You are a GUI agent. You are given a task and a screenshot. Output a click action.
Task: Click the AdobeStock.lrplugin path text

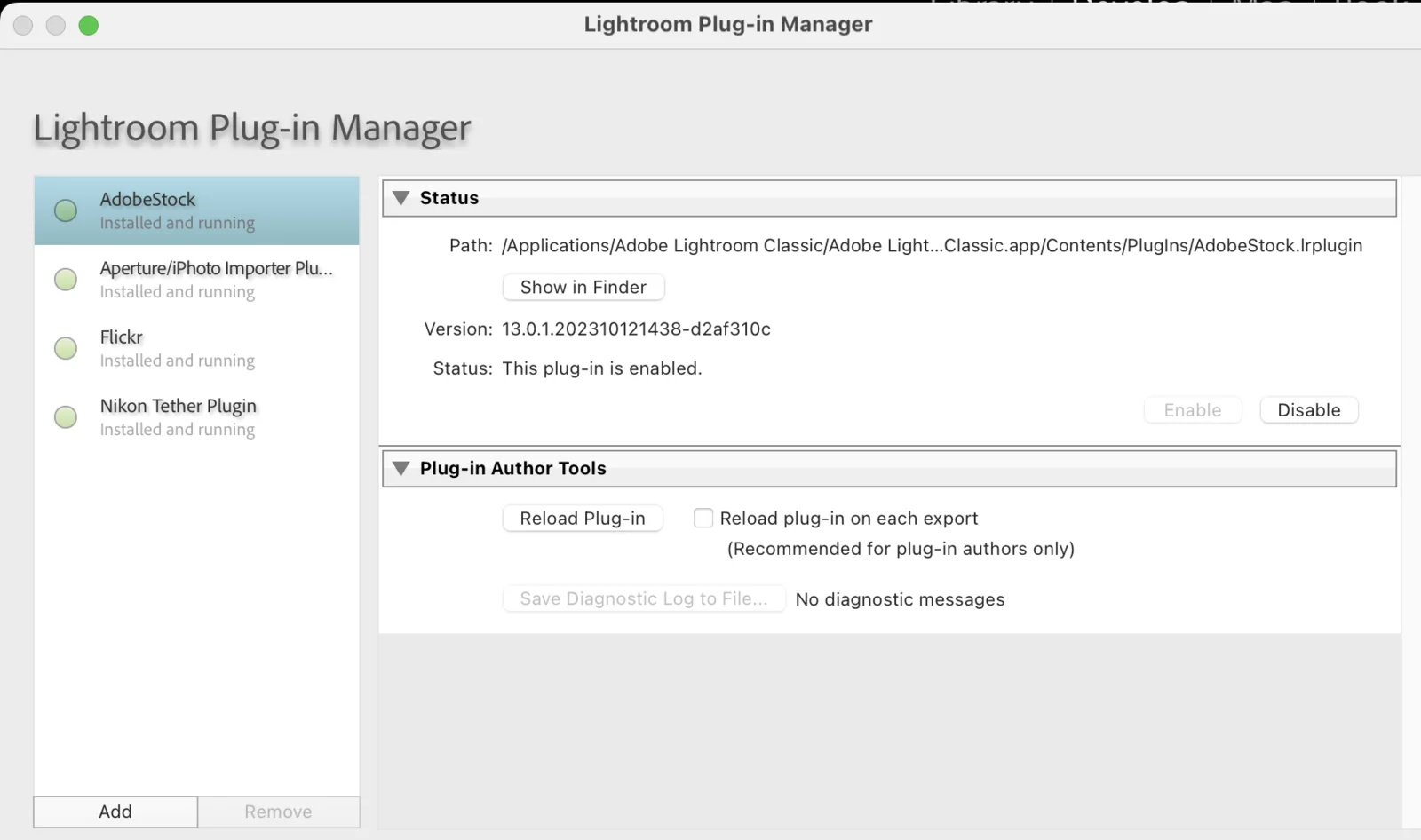(933, 245)
